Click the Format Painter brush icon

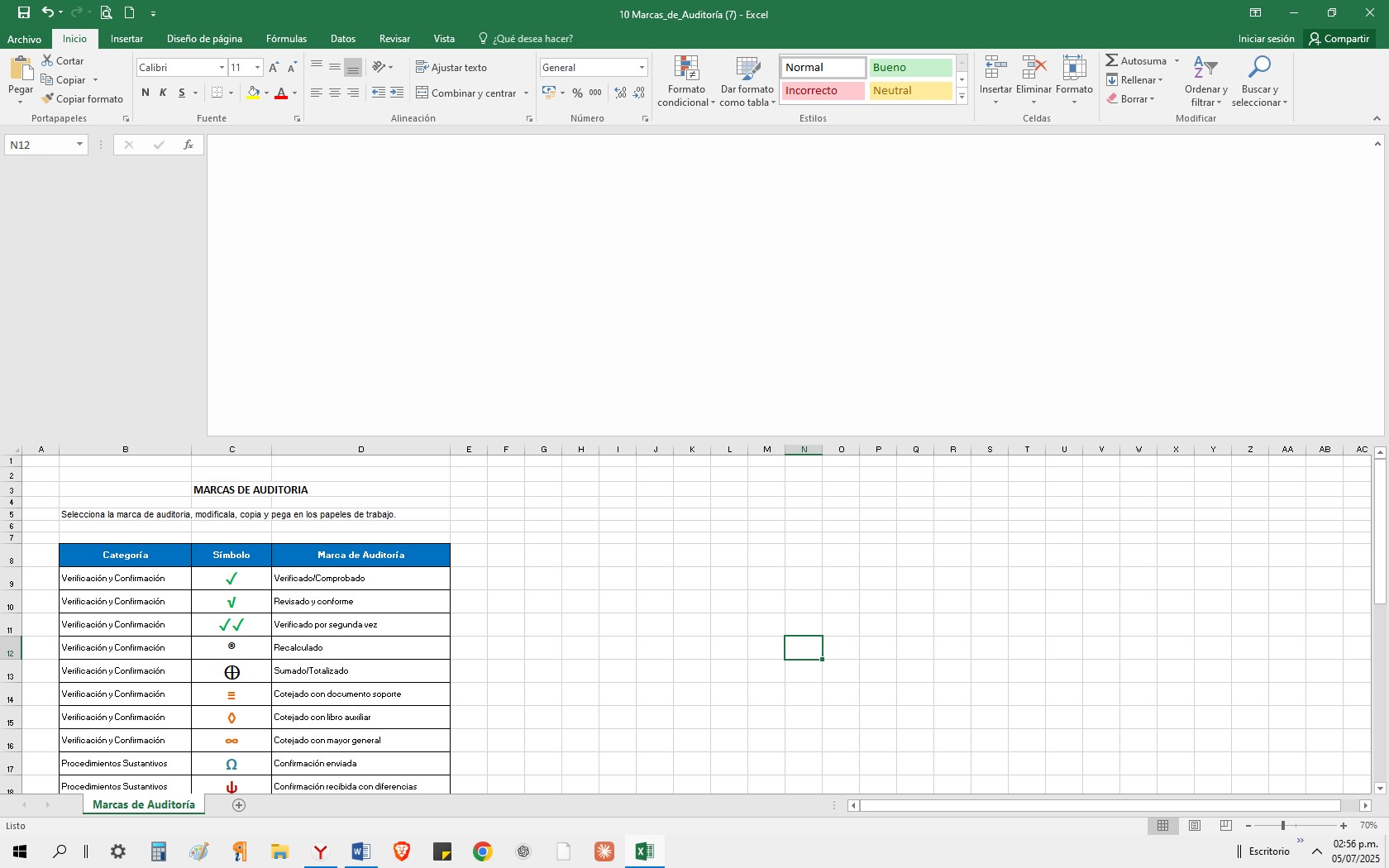coord(48,98)
